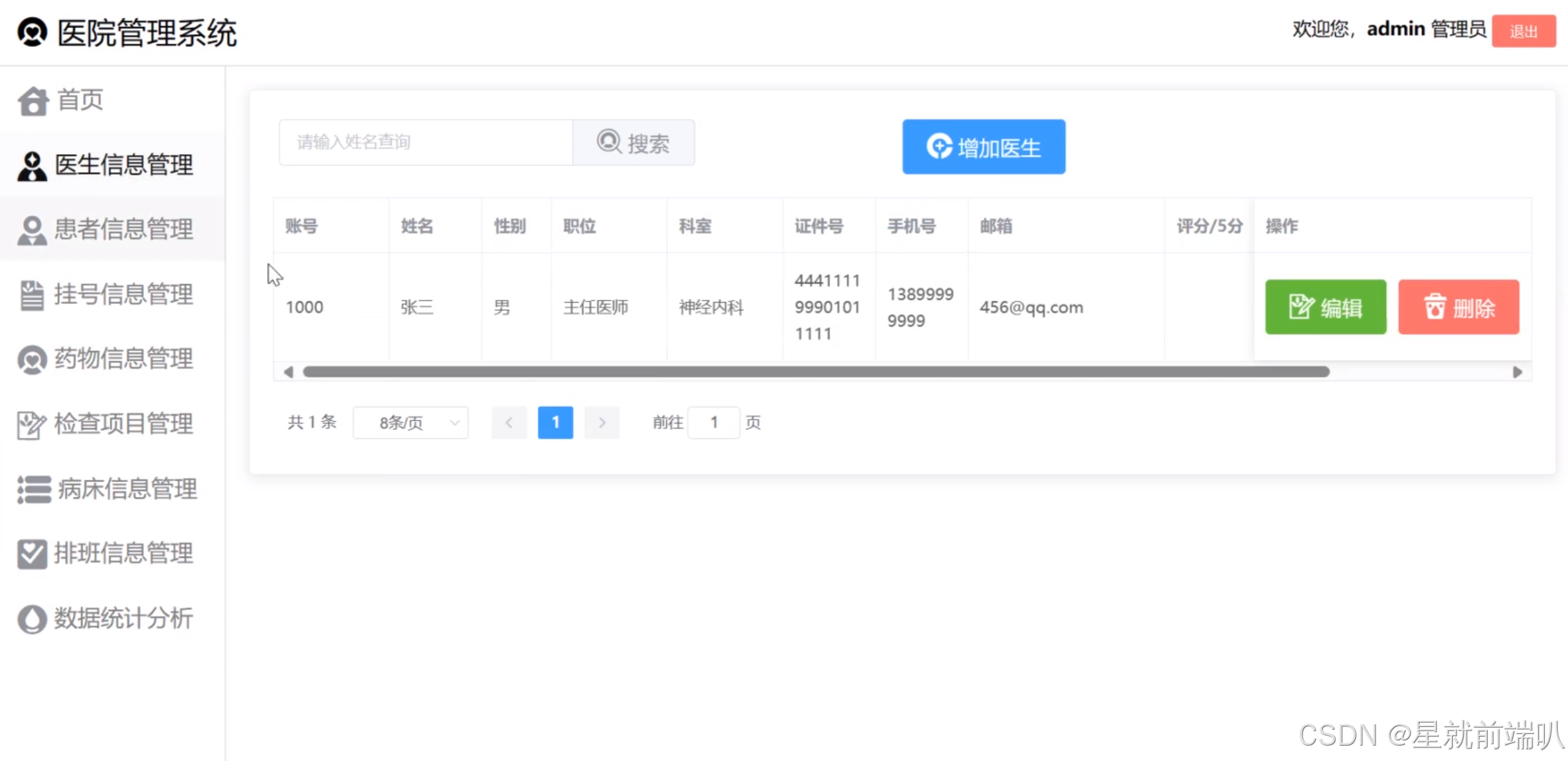Click the 搜索 search button
Screen dimensions: 1568x761
[x=634, y=142]
